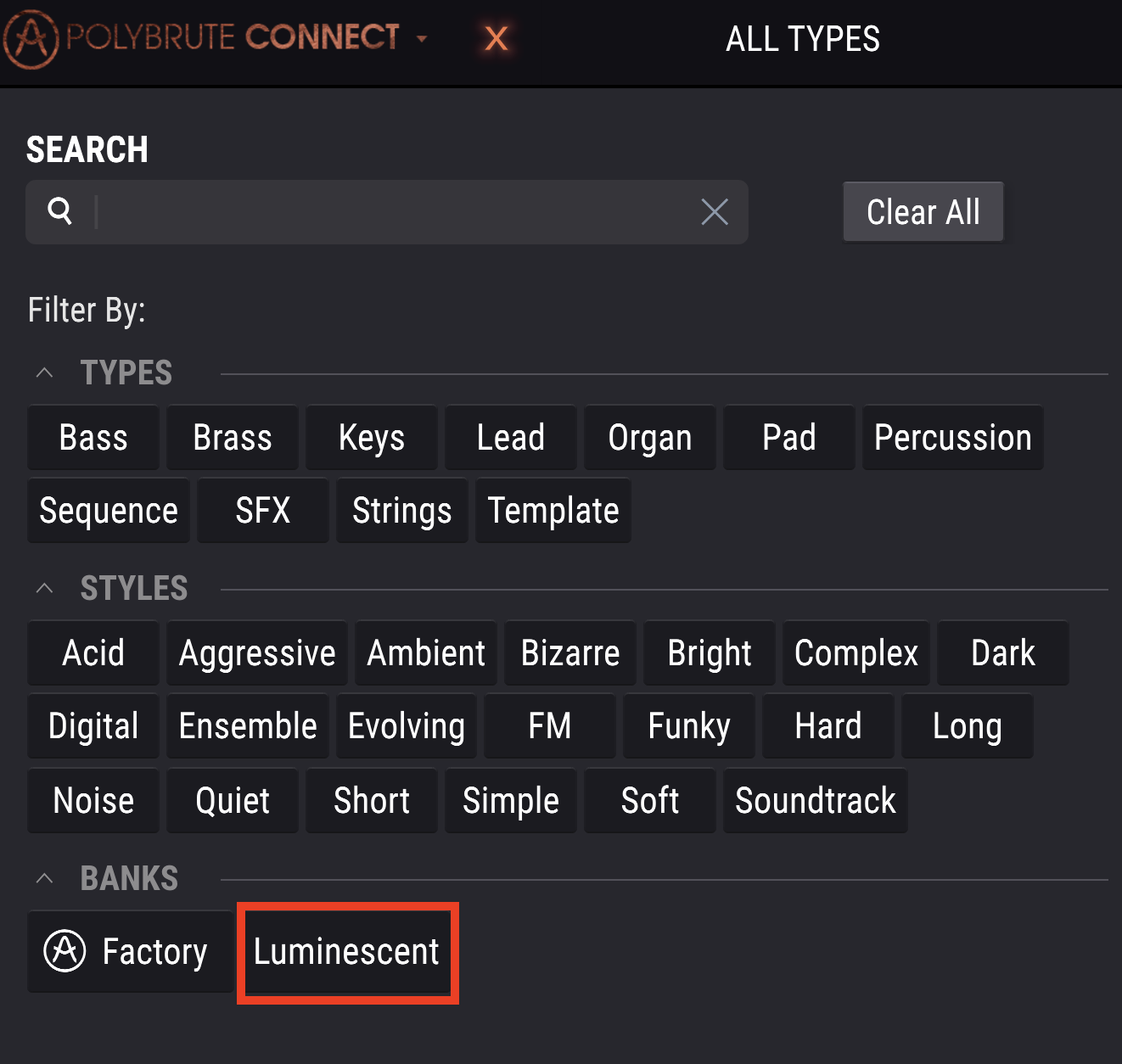Collapse the BANKS filter section
Image resolution: width=1122 pixels, height=1064 pixels.
click(x=45, y=878)
